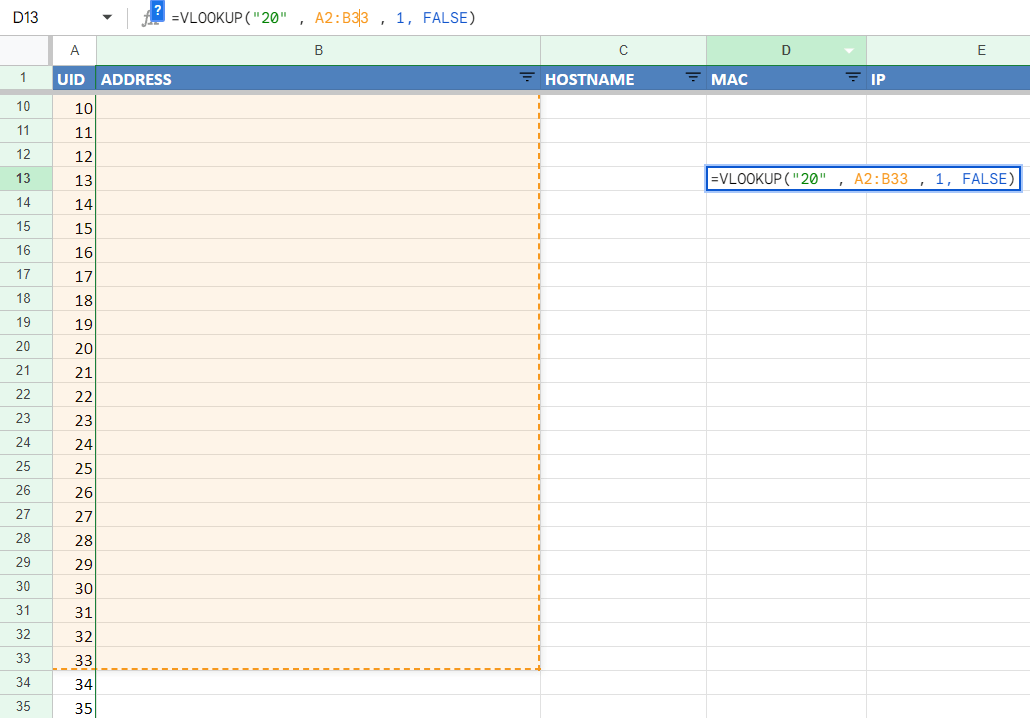This screenshot has width=1030, height=718.
Task: Select row 1 header number
Action: (x=24, y=78)
